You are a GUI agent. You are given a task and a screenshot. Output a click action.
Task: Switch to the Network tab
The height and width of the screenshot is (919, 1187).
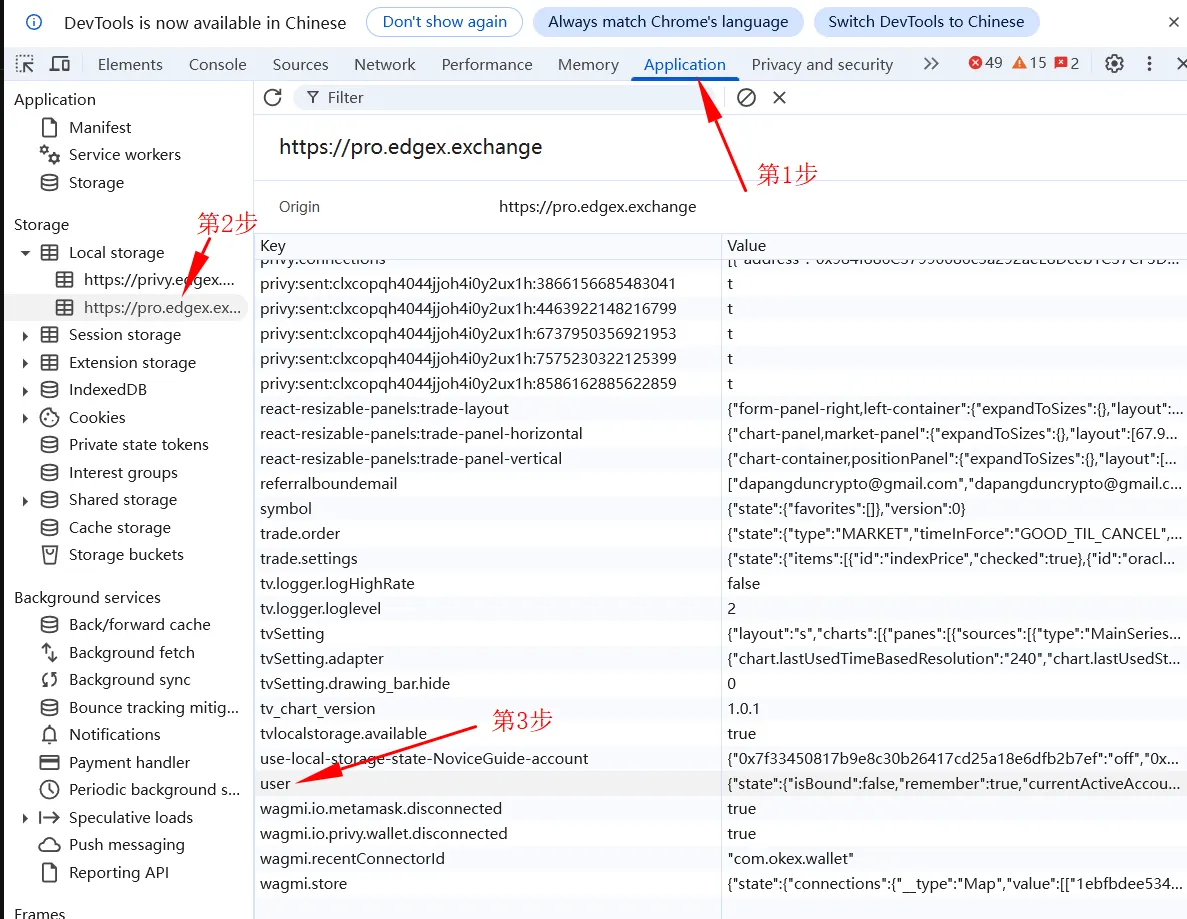[384, 64]
